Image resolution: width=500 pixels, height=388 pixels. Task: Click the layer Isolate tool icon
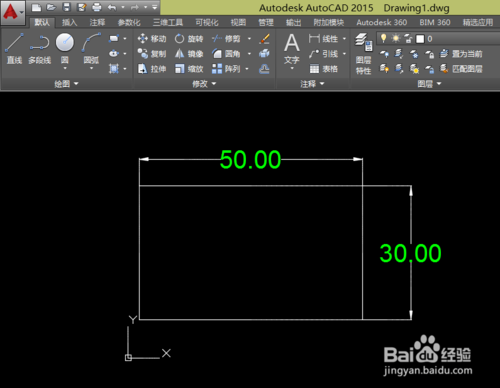(399, 54)
